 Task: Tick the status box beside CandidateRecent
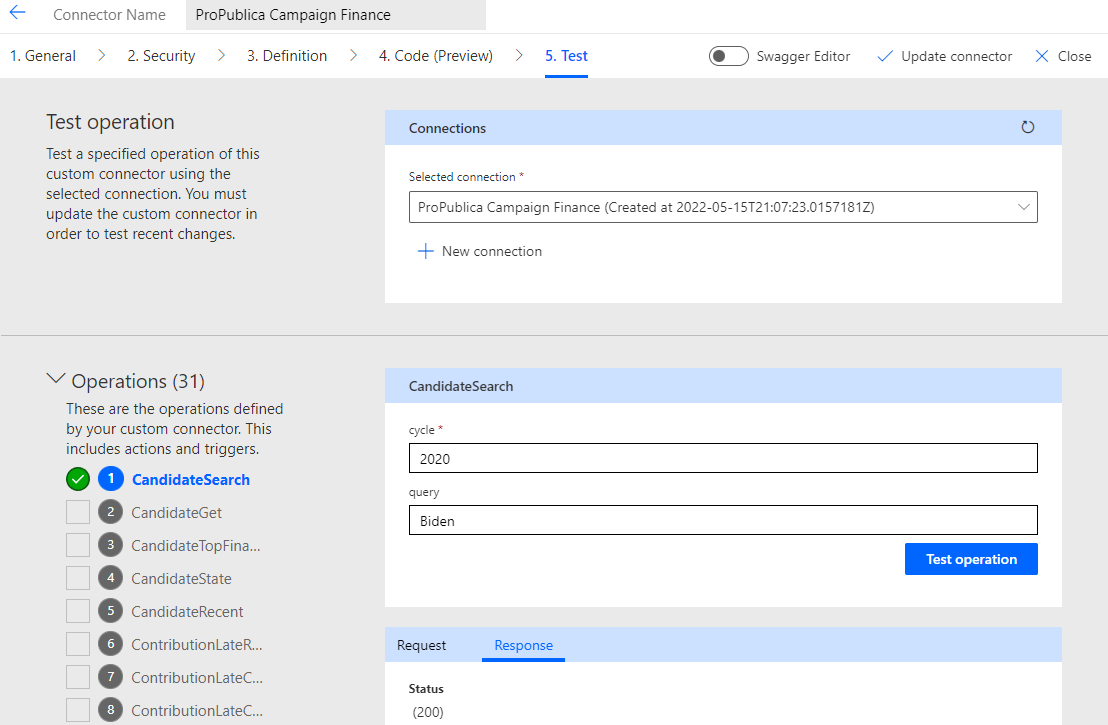tap(78, 611)
